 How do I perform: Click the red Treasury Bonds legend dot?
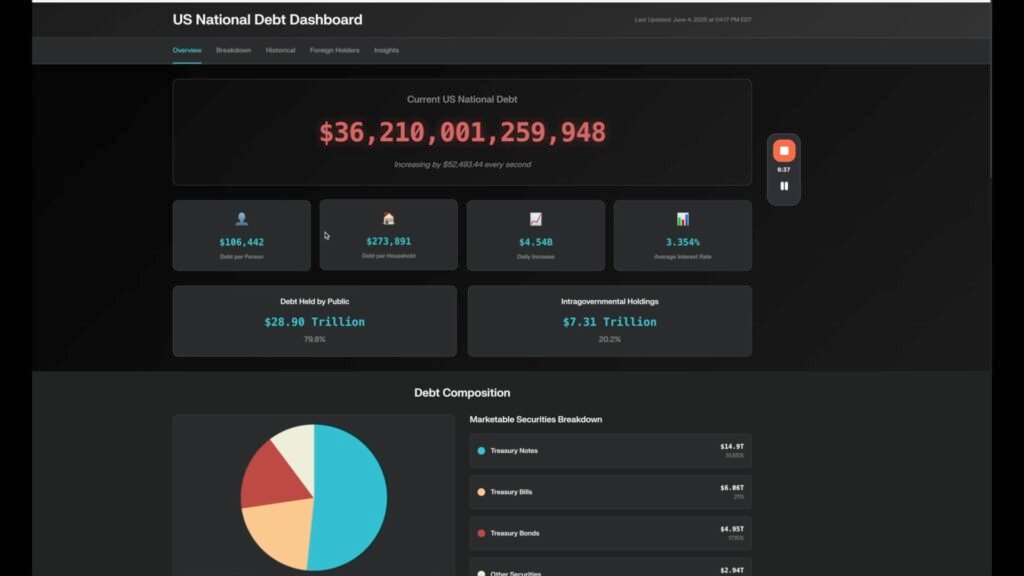481,533
